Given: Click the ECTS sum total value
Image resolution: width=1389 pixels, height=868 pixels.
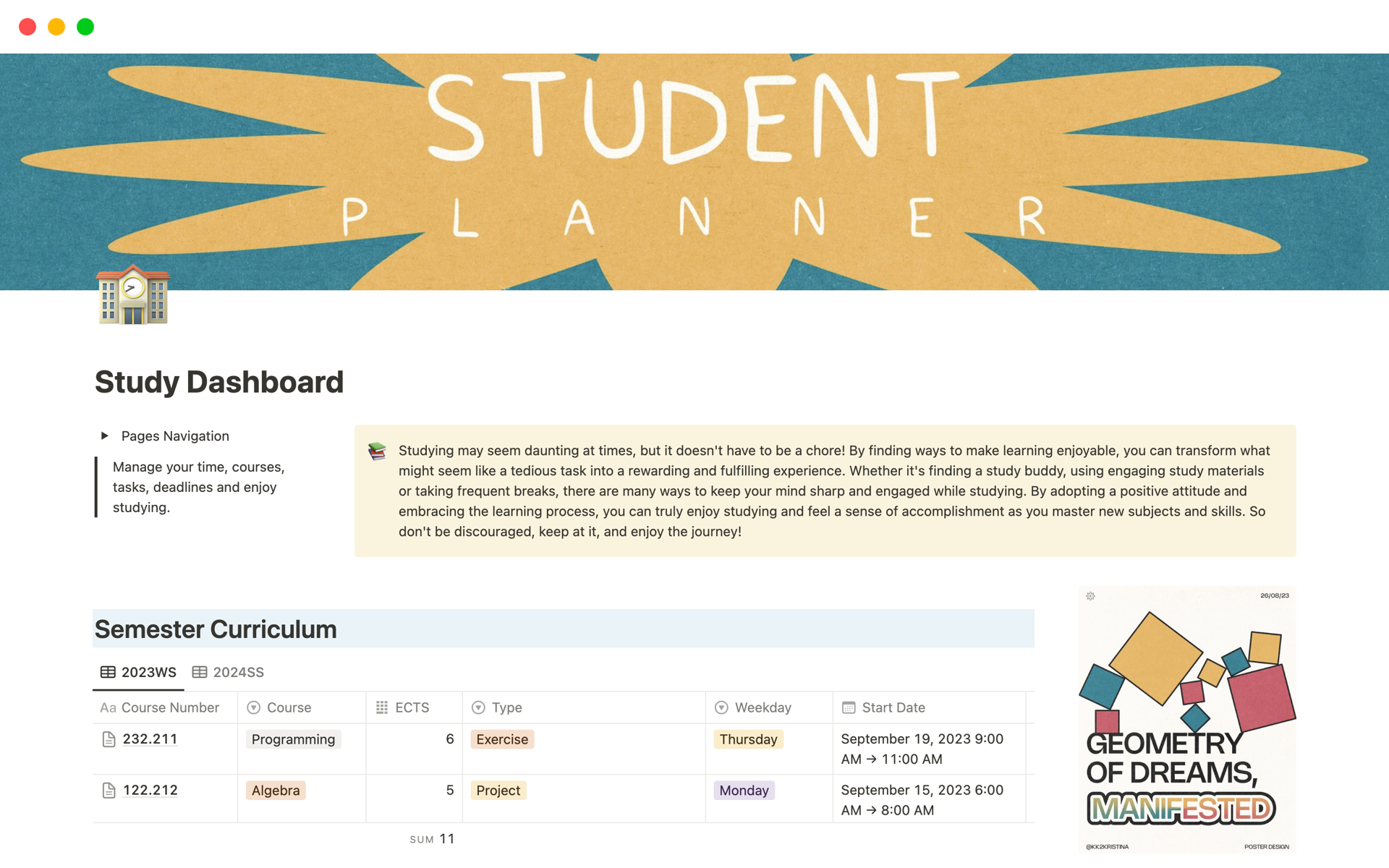Looking at the screenshot, I should (x=446, y=839).
